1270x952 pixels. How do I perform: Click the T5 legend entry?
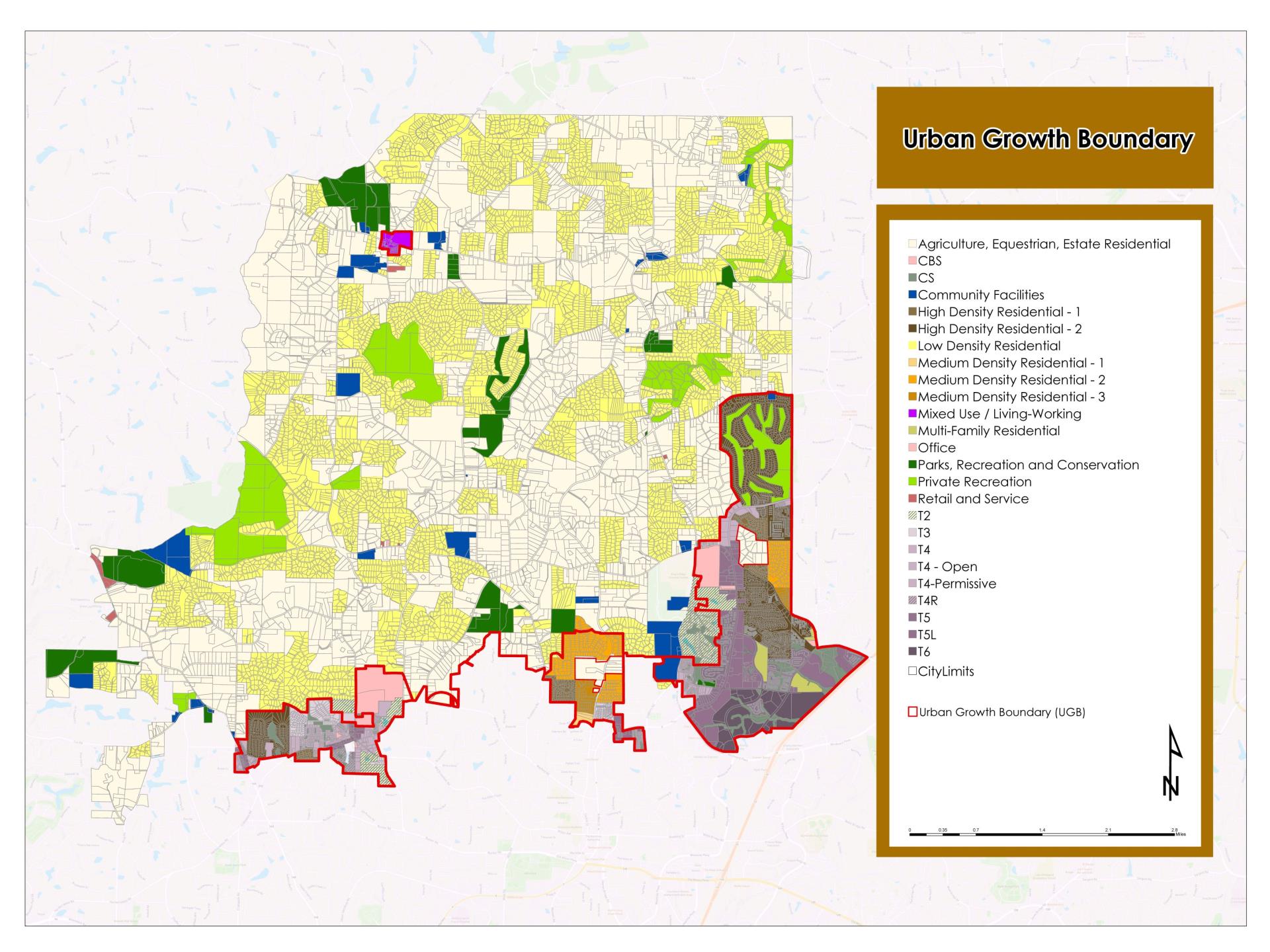click(x=919, y=618)
